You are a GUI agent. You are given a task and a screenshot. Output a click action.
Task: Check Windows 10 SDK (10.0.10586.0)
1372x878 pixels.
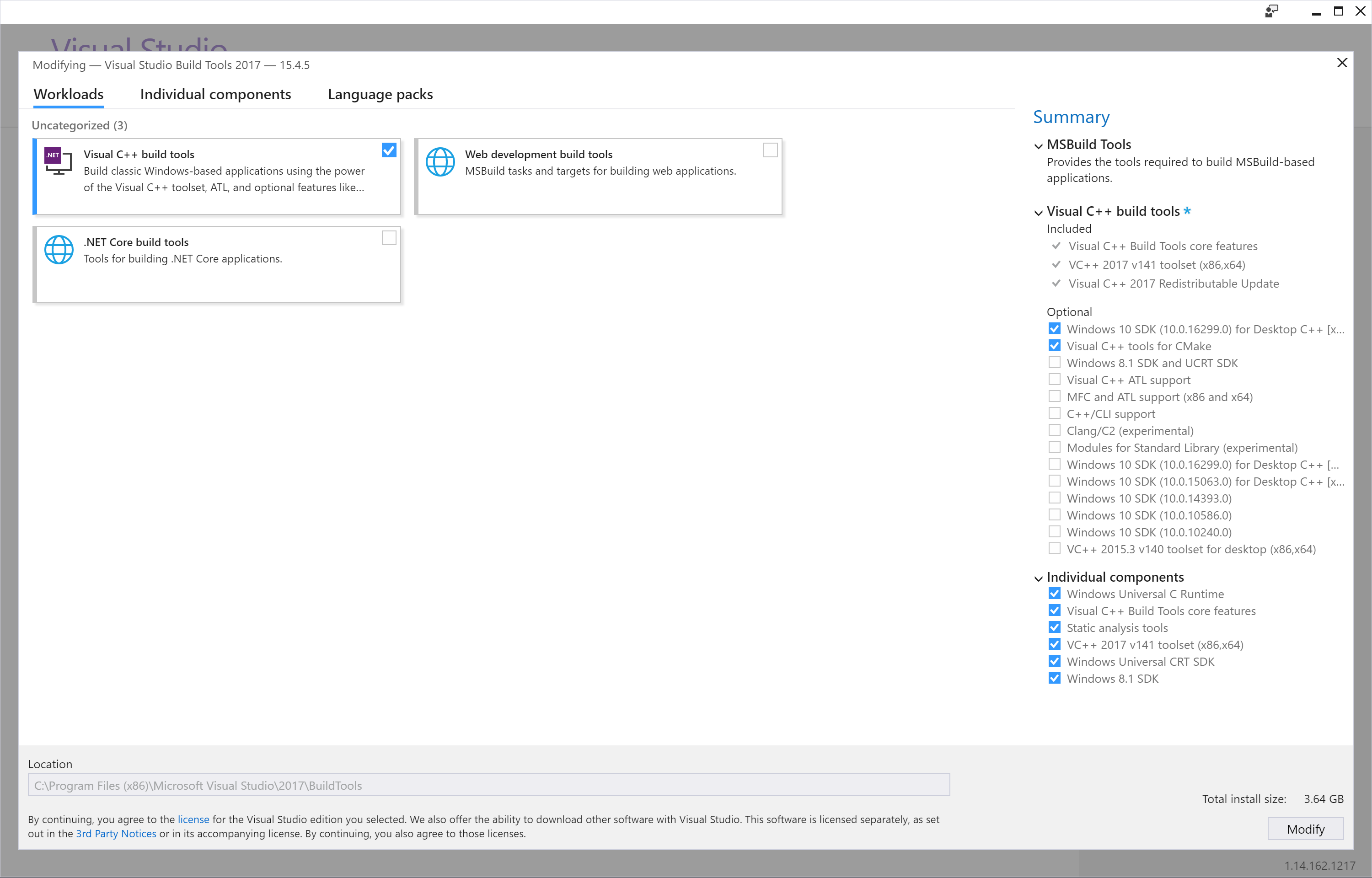1054,515
